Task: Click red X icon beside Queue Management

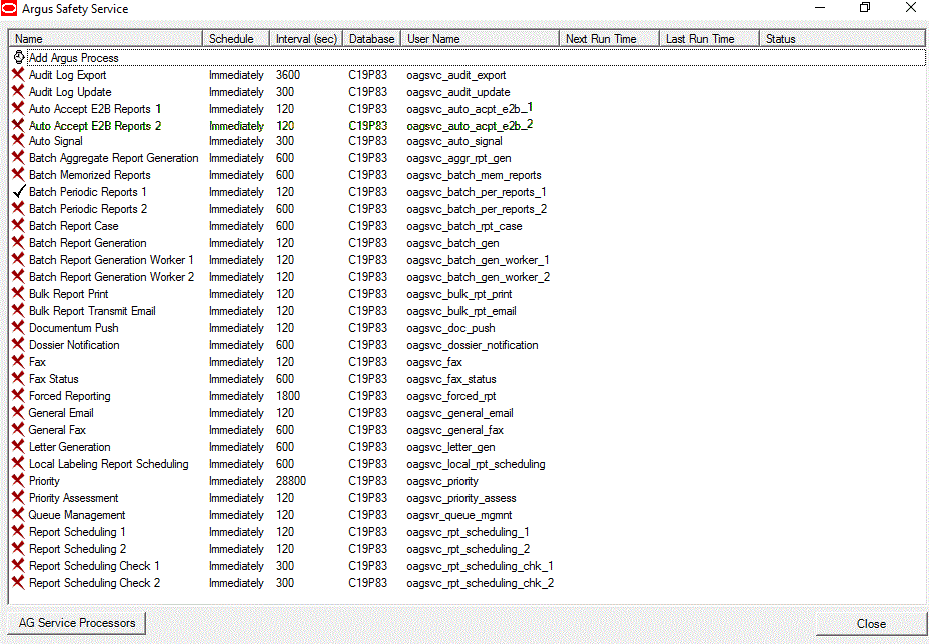Action: 18,515
